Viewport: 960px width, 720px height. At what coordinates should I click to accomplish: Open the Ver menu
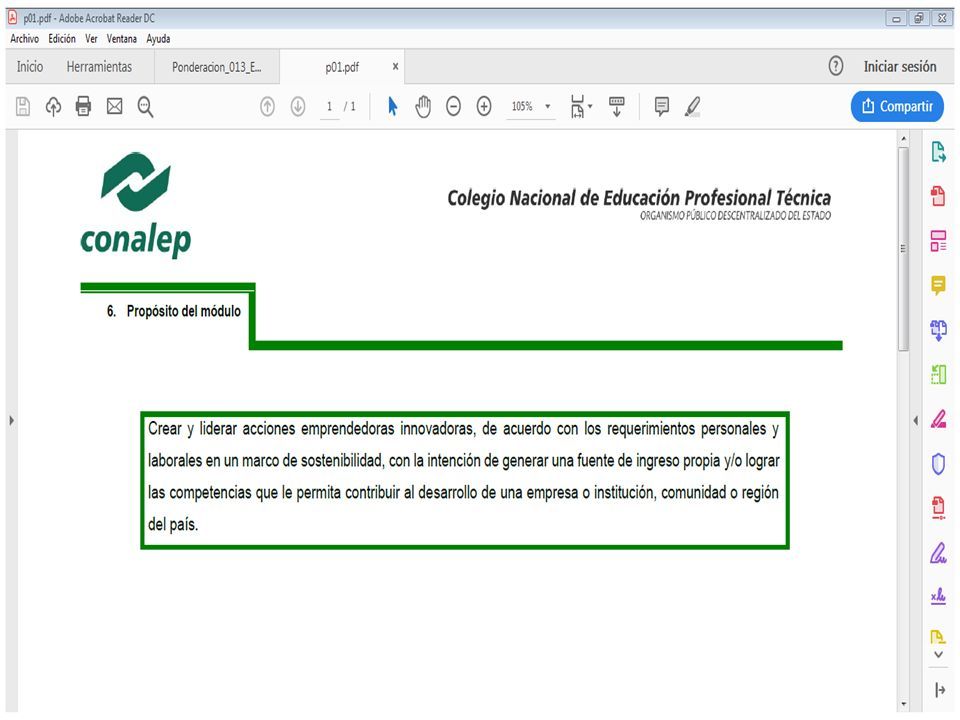pos(91,39)
